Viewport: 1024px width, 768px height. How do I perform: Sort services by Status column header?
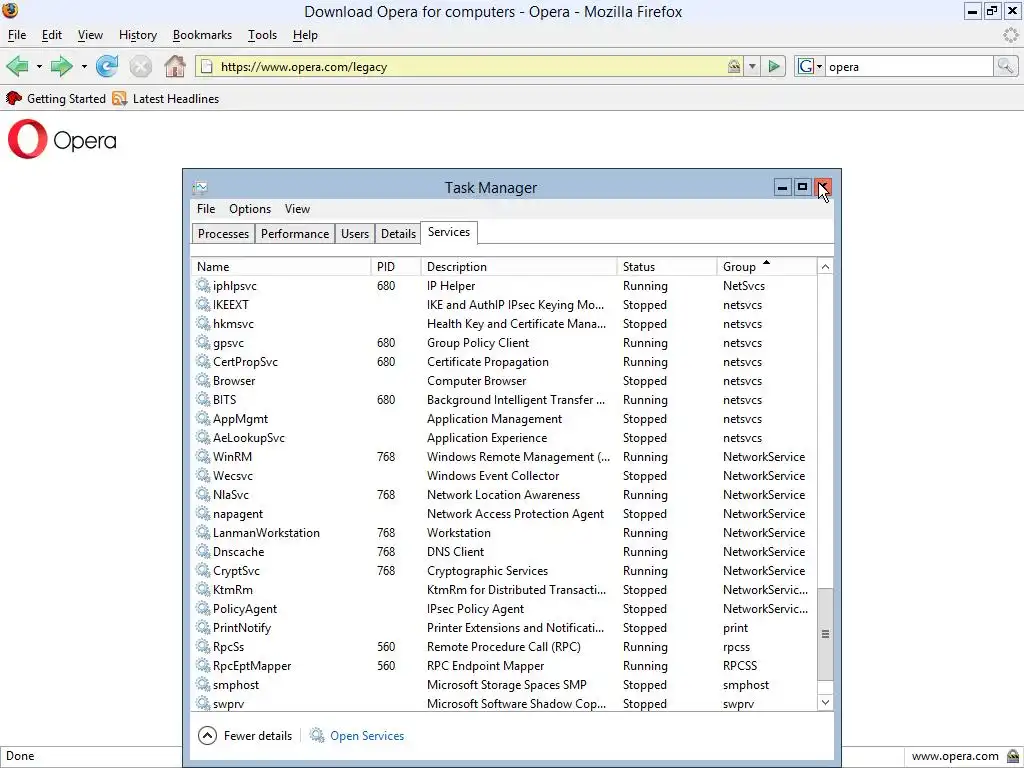point(666,266)
